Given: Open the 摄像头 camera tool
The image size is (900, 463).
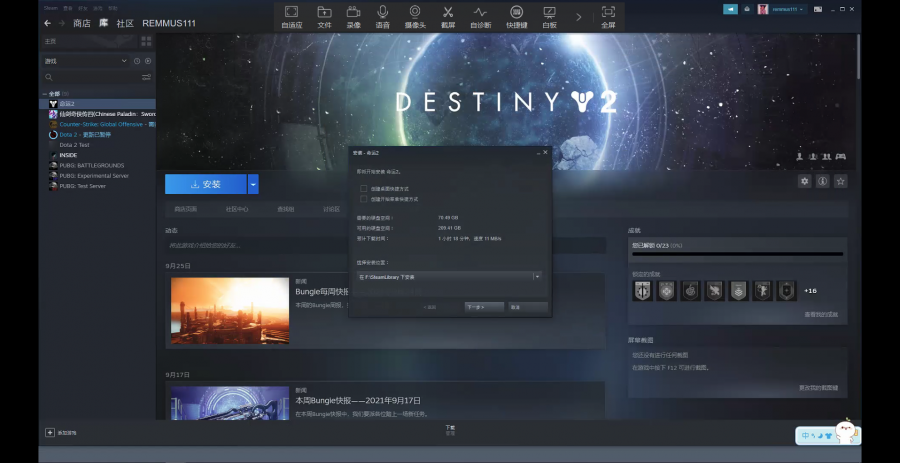Looking at the screenshot, I should pyautogui.click(x=415, y=17).
